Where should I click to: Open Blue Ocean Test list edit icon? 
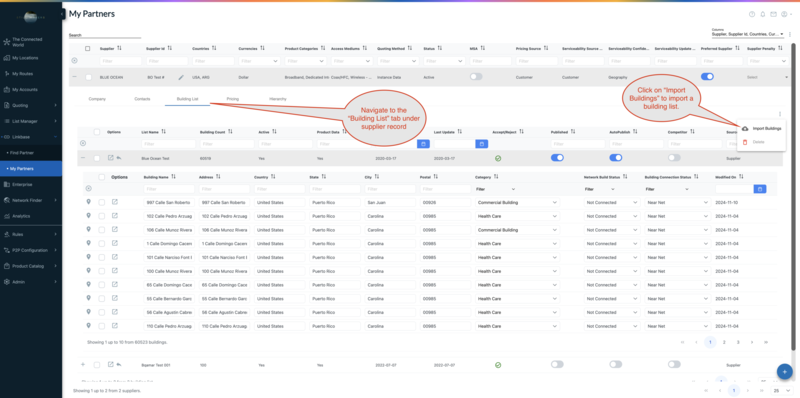(x=111, y=158)
